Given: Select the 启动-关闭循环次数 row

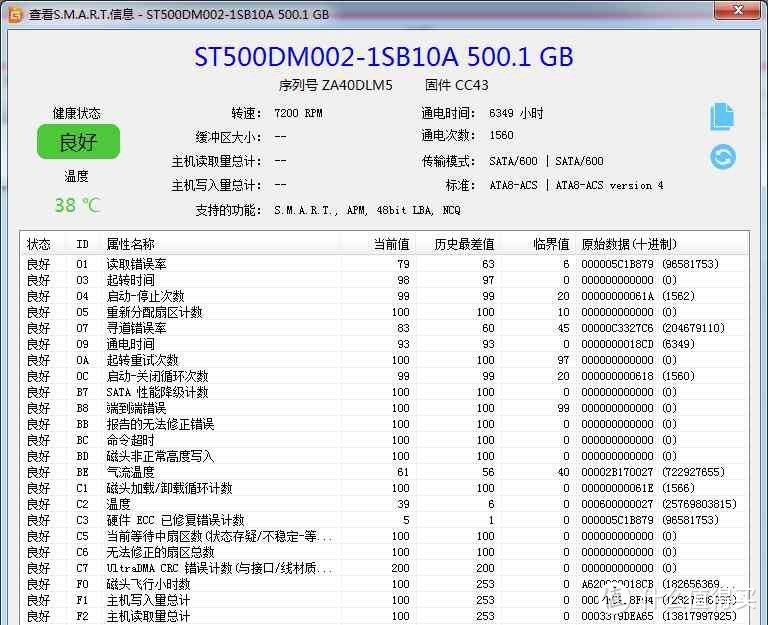Looking at the screenshot, I should tap(384, 376).
